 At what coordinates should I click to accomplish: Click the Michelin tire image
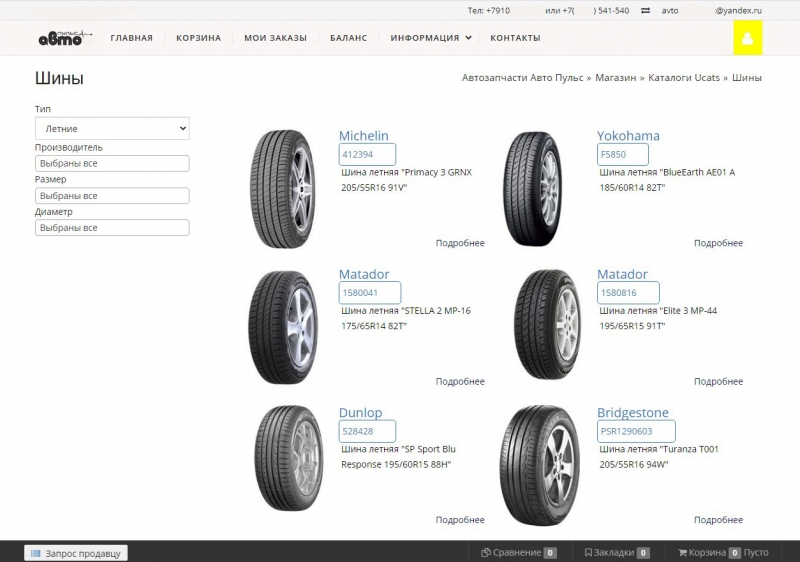283,189
